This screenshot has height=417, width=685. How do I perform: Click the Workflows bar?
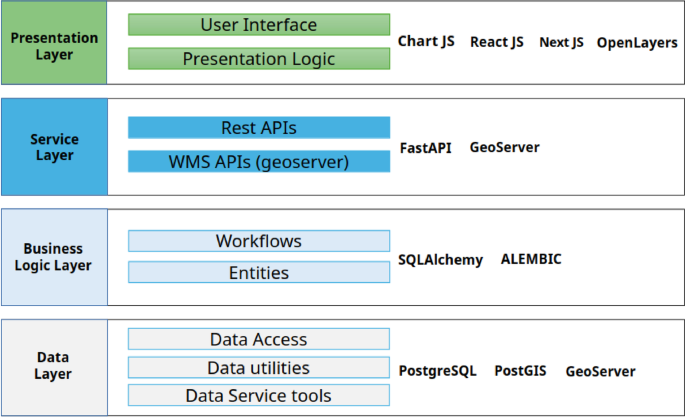pos(259,241)
